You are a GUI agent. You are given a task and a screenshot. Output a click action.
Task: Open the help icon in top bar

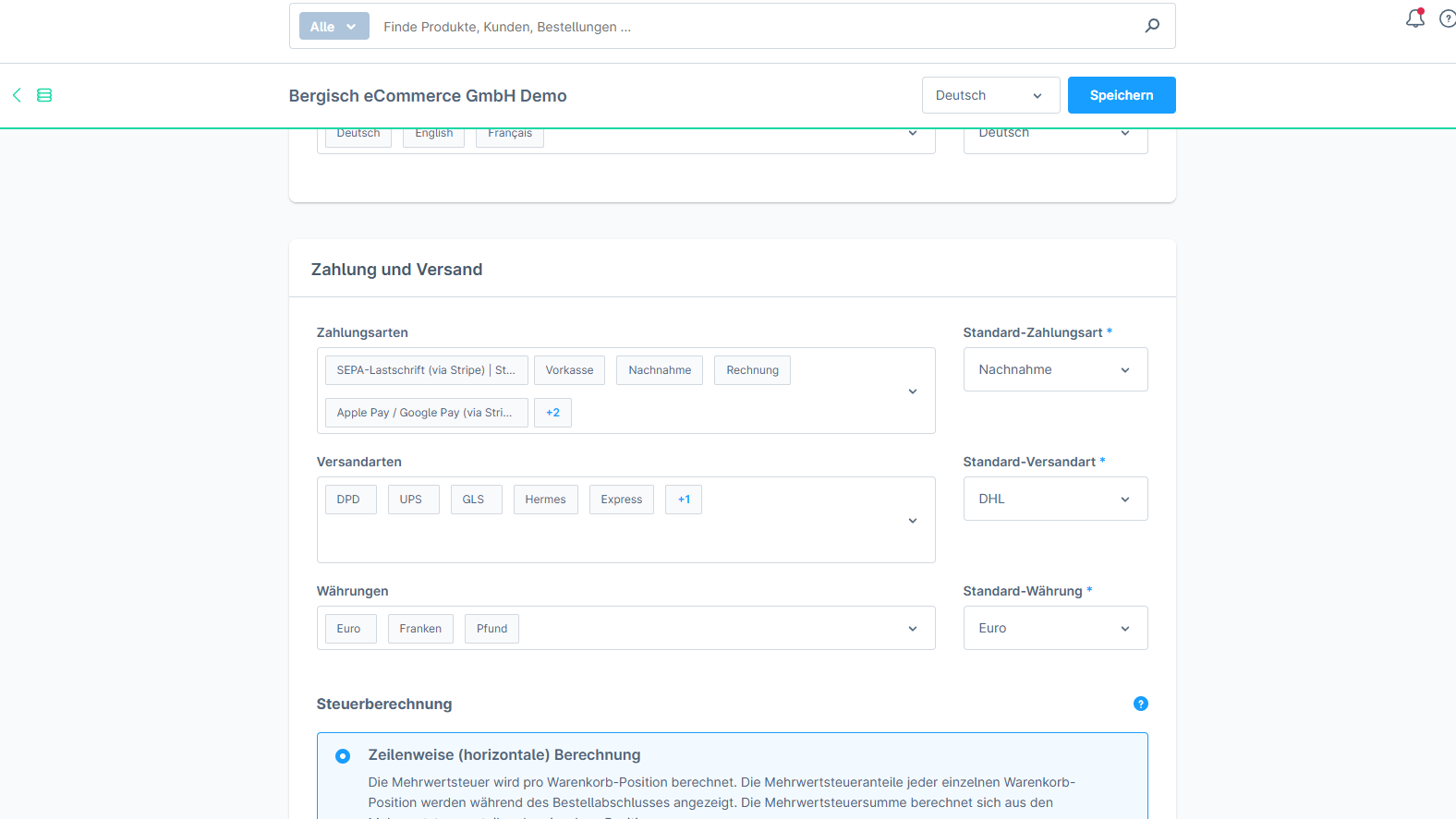(1447, 18)
